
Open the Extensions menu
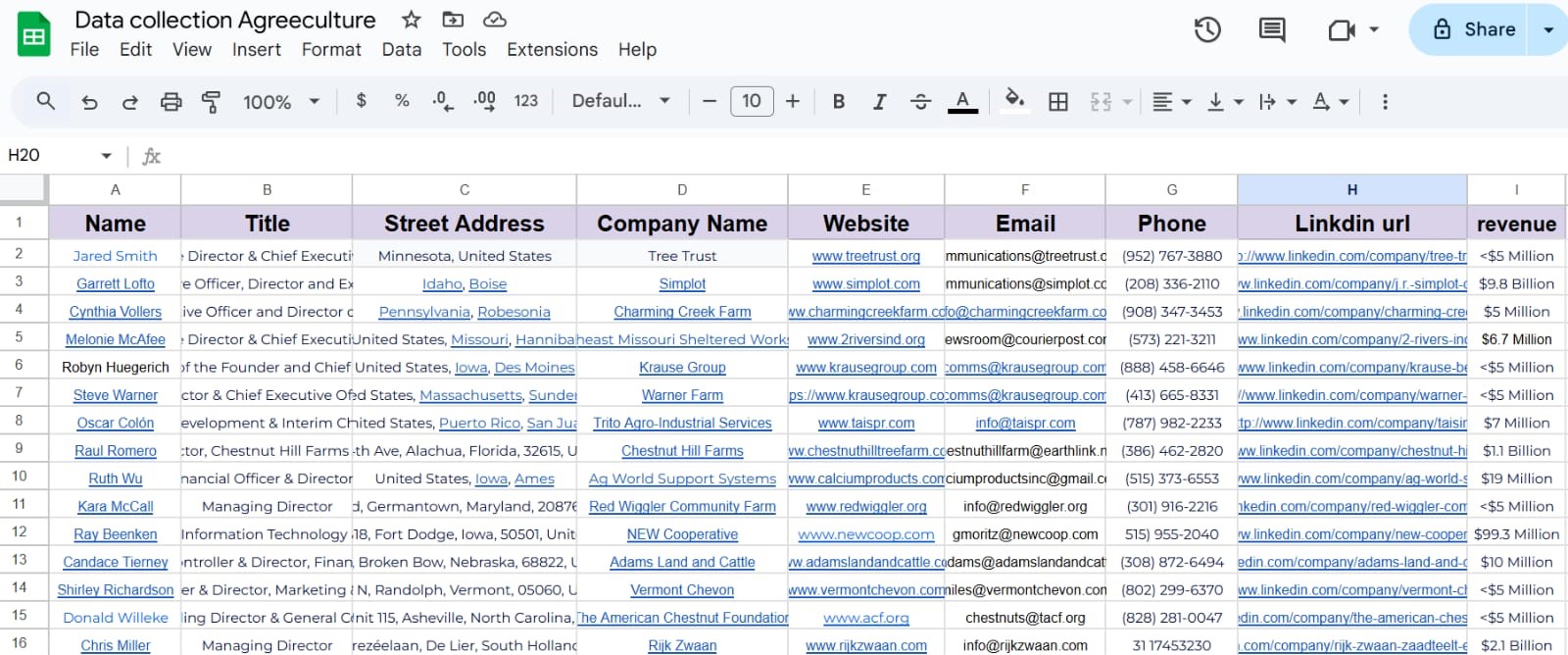[552, 49]
